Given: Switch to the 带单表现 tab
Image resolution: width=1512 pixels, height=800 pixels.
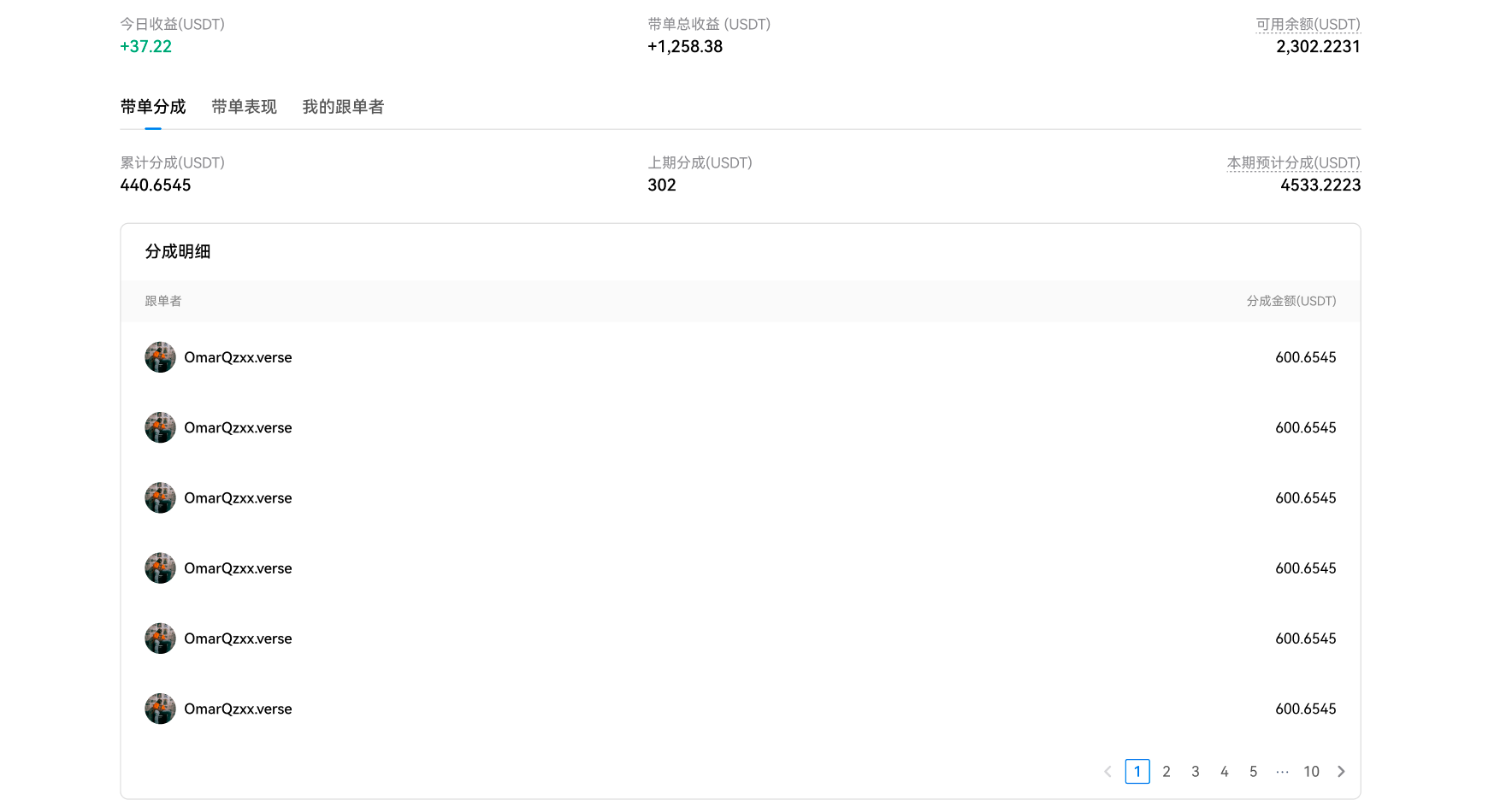Looking at the screenshot, I should pyautogui.click(x=244, y=107).
